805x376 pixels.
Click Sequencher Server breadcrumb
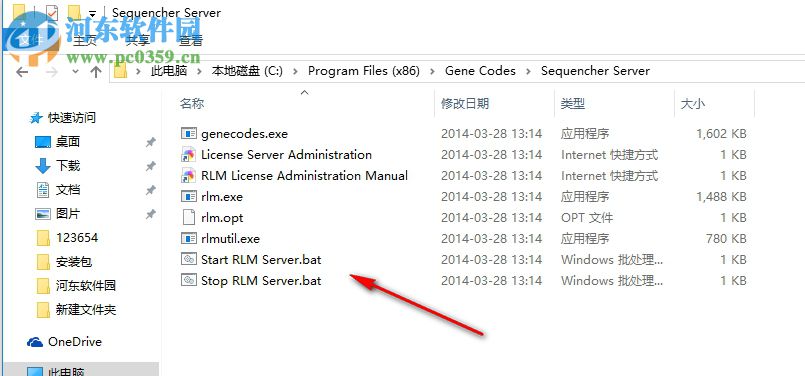coord(596,71)
